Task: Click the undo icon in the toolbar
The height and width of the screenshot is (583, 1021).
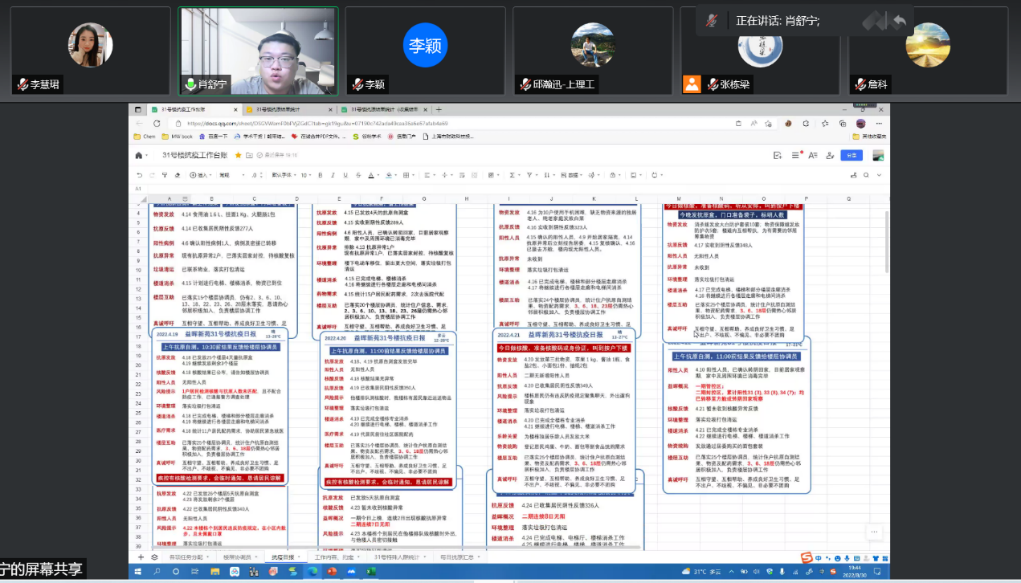Action: [x=139, y=175]
